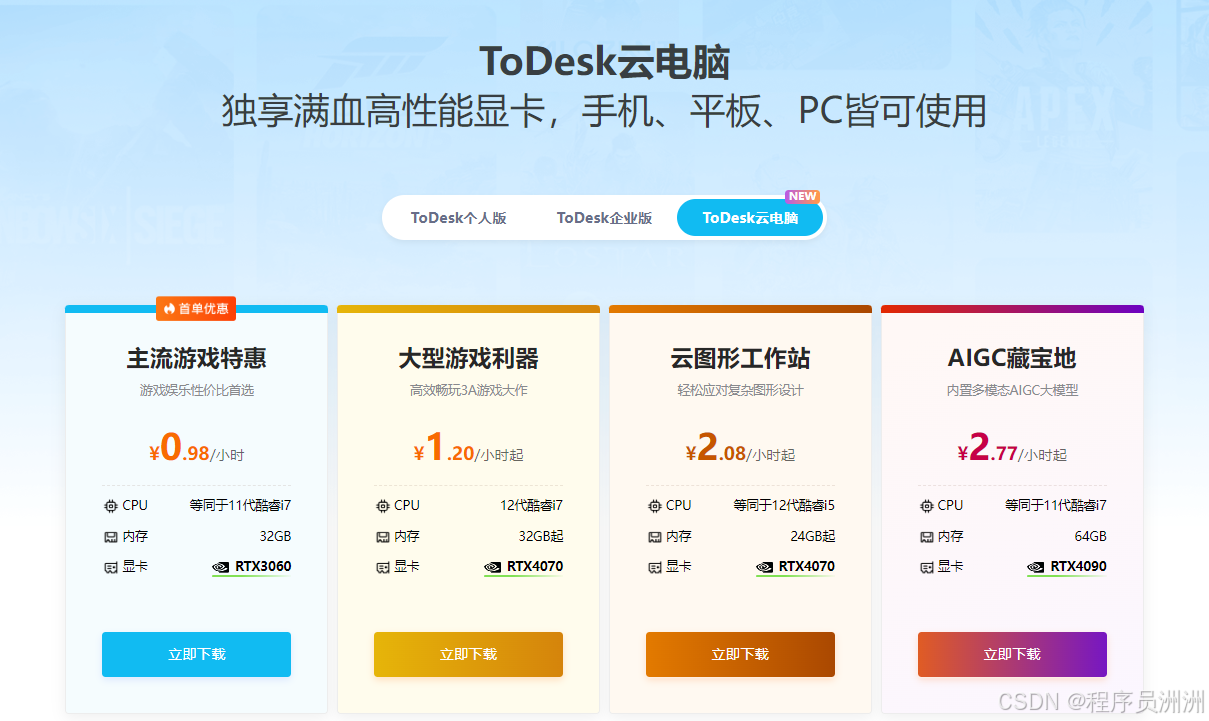
Task: Click the 主流游戏特惠 card title
Action: [x=196, y=358]
